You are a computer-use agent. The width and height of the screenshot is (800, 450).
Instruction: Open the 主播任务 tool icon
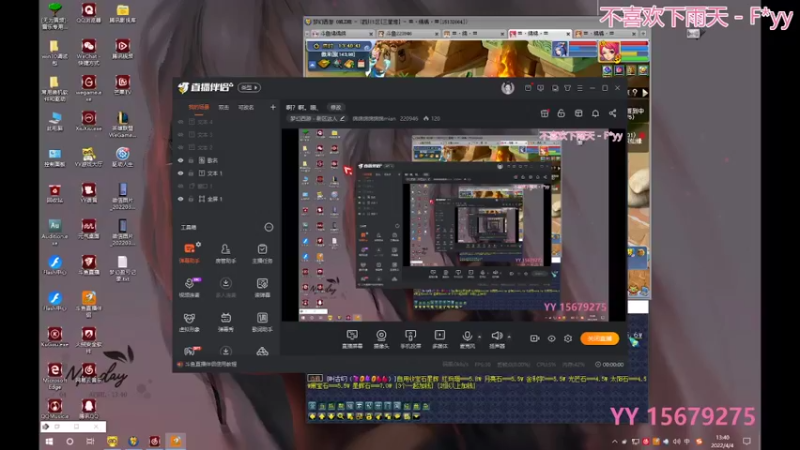pos(262,253)
